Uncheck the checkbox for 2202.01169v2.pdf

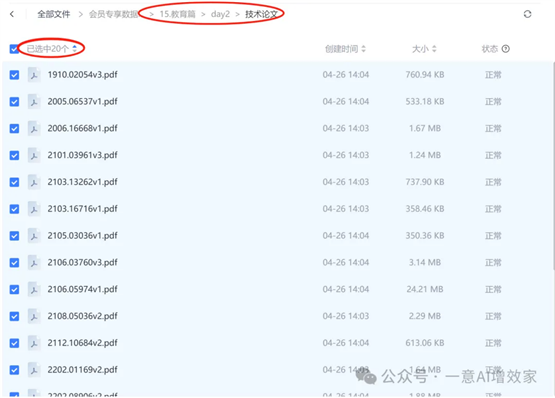click(14, 370)
